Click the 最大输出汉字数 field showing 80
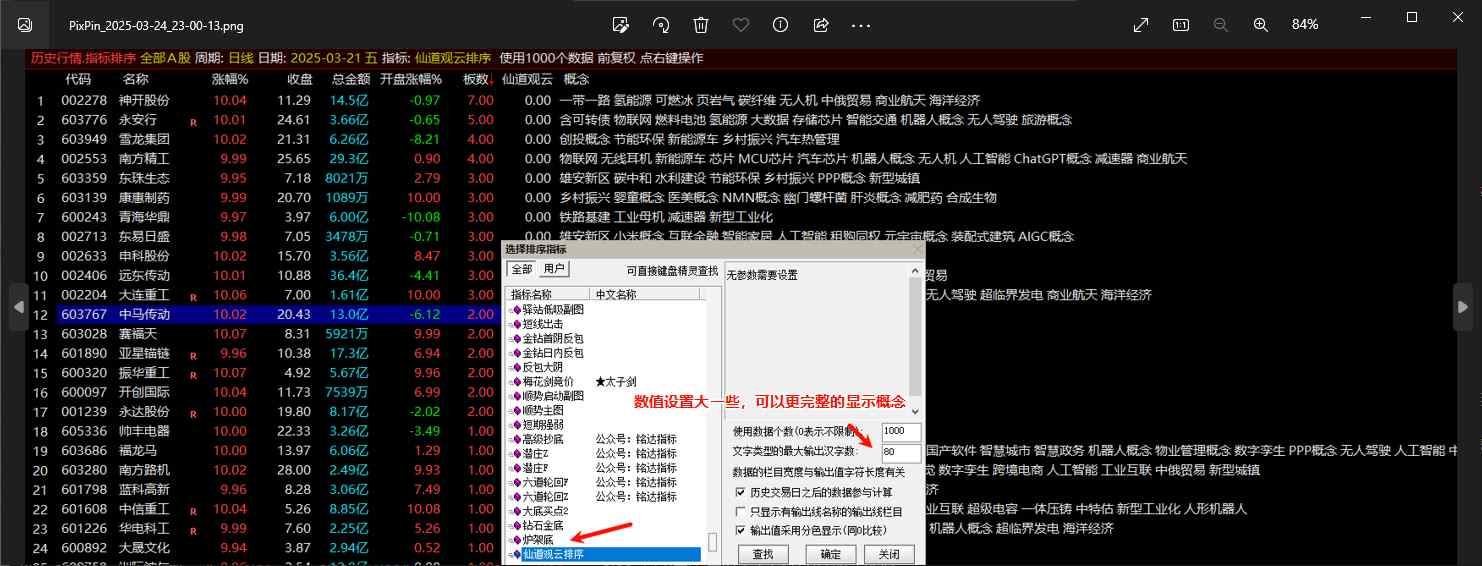 point(901,453)
